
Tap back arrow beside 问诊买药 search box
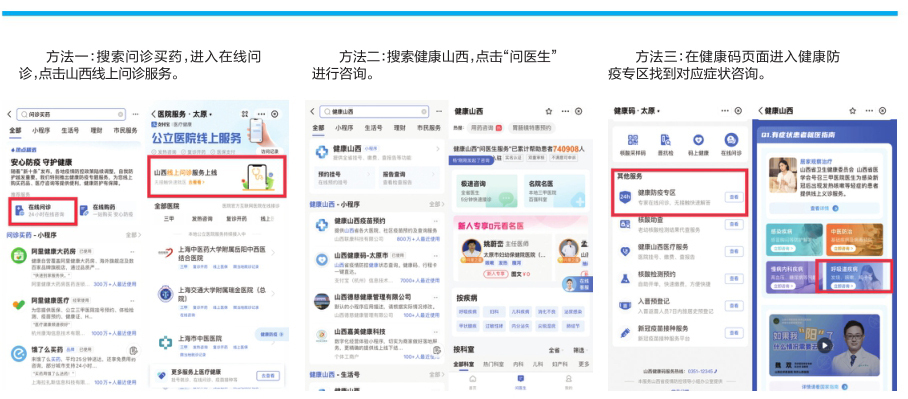[9, 114]
